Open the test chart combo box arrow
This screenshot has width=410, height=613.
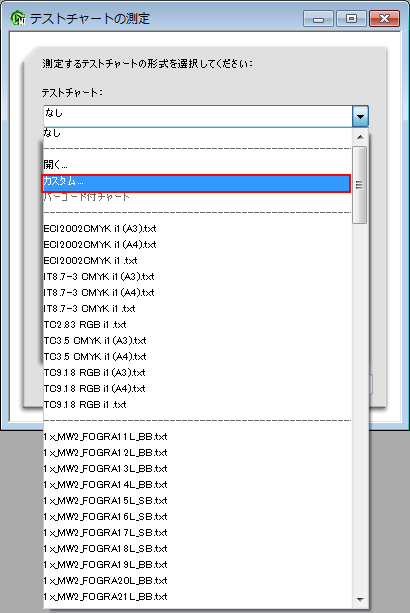click(360, 116)
